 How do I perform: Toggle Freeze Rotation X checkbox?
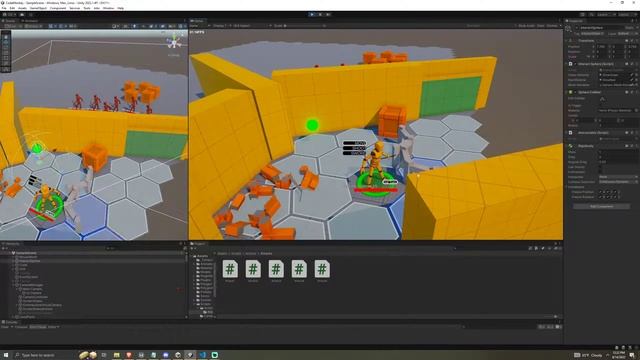pos(601,197)
